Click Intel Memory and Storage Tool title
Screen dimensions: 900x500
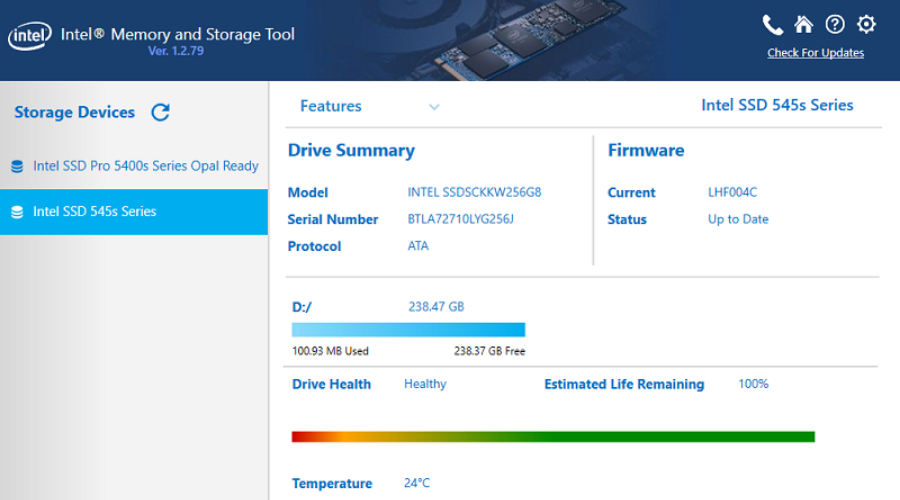tap(177, 34)
